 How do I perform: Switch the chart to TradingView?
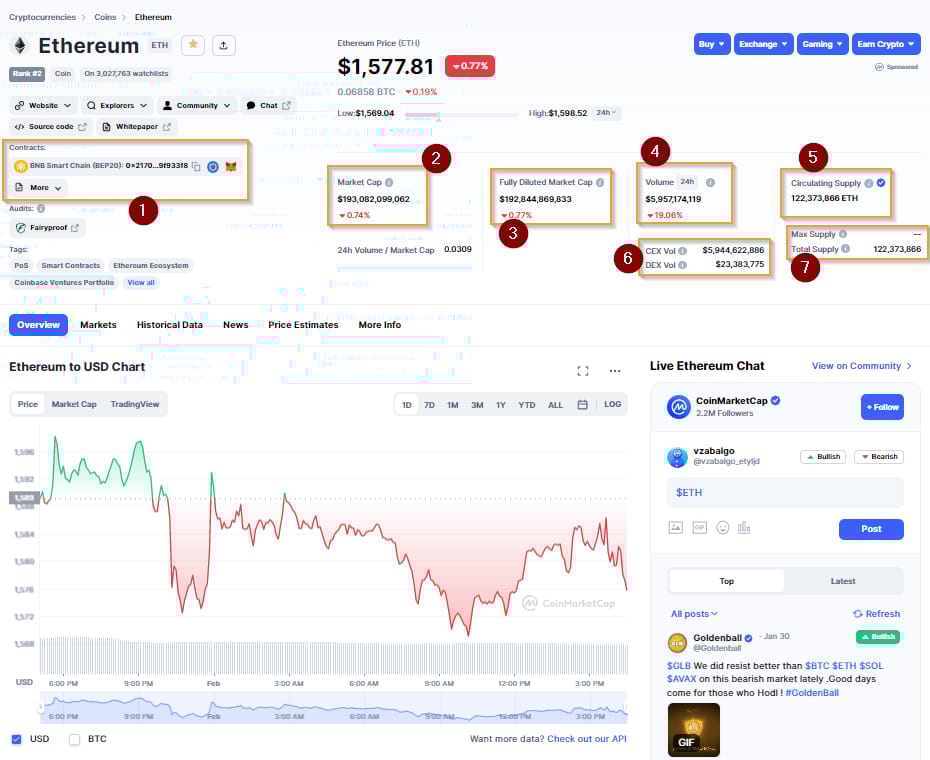[x=135, y=404]
